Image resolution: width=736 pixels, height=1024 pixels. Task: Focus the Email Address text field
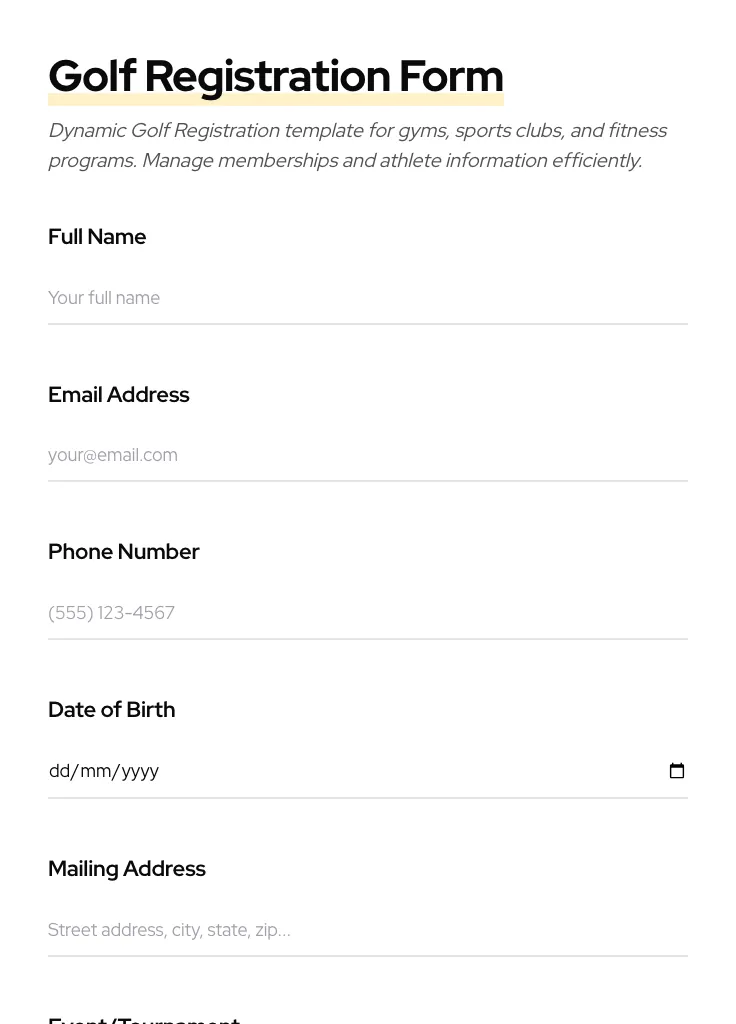click(367, 455)
